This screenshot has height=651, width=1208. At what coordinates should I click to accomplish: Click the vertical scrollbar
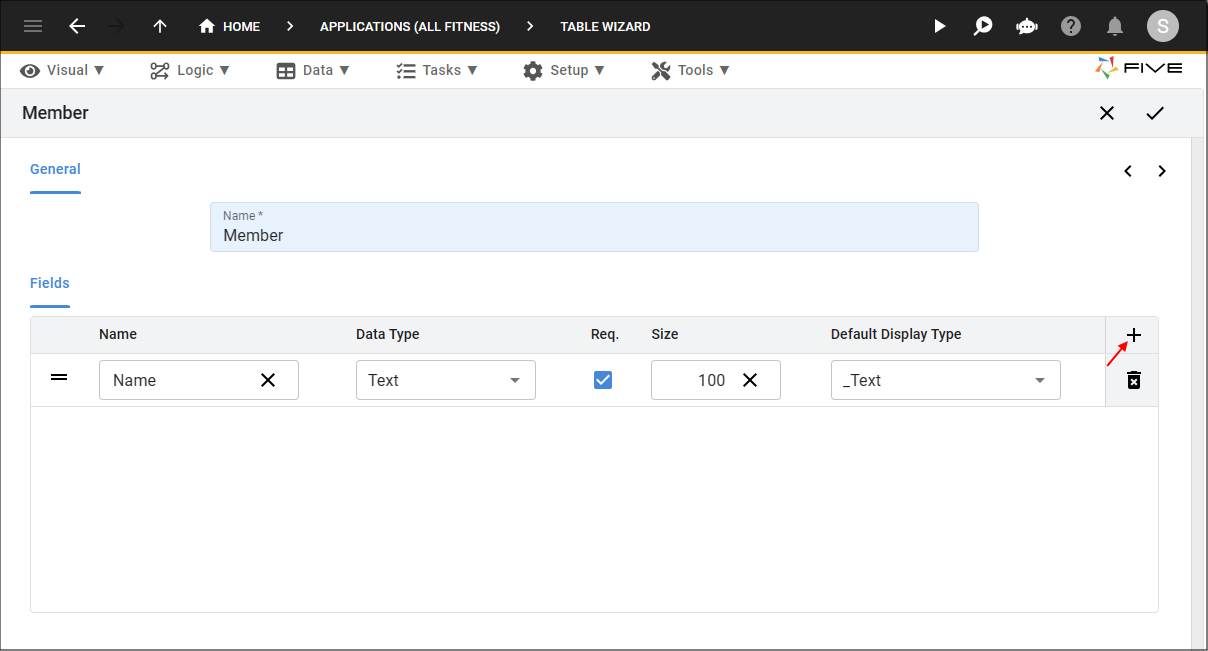coord(1199,394)
